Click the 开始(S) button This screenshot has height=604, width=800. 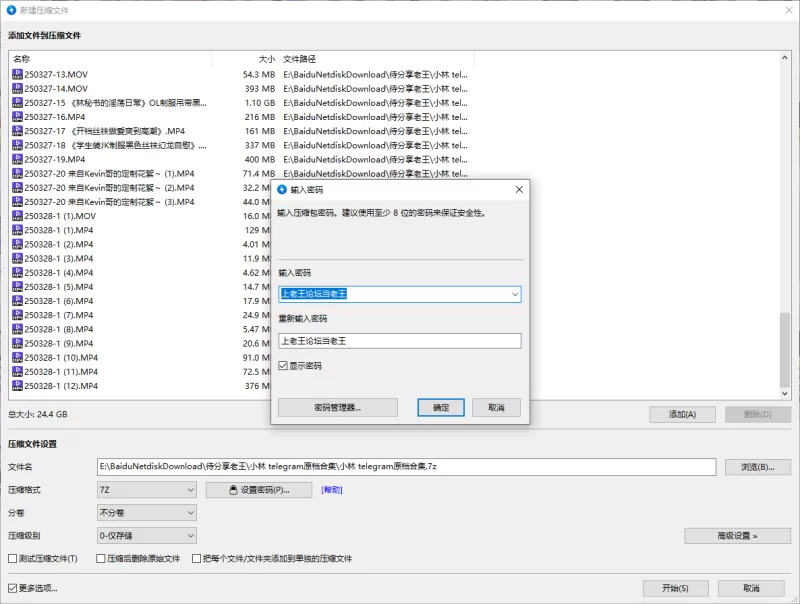pyautogui.click(x=676, y=588)
